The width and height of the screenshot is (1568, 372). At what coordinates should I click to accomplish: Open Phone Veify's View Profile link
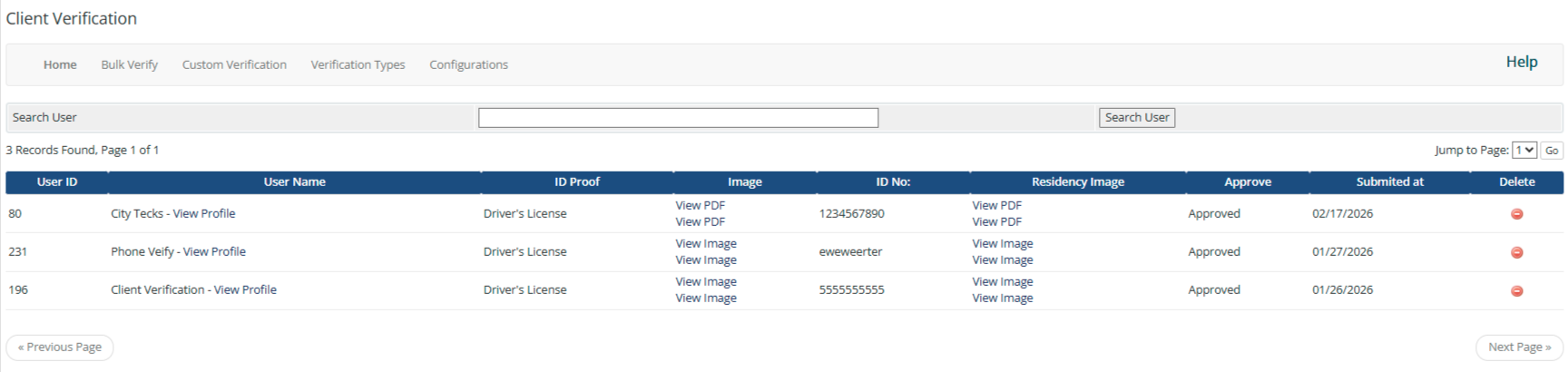(214, 252)
